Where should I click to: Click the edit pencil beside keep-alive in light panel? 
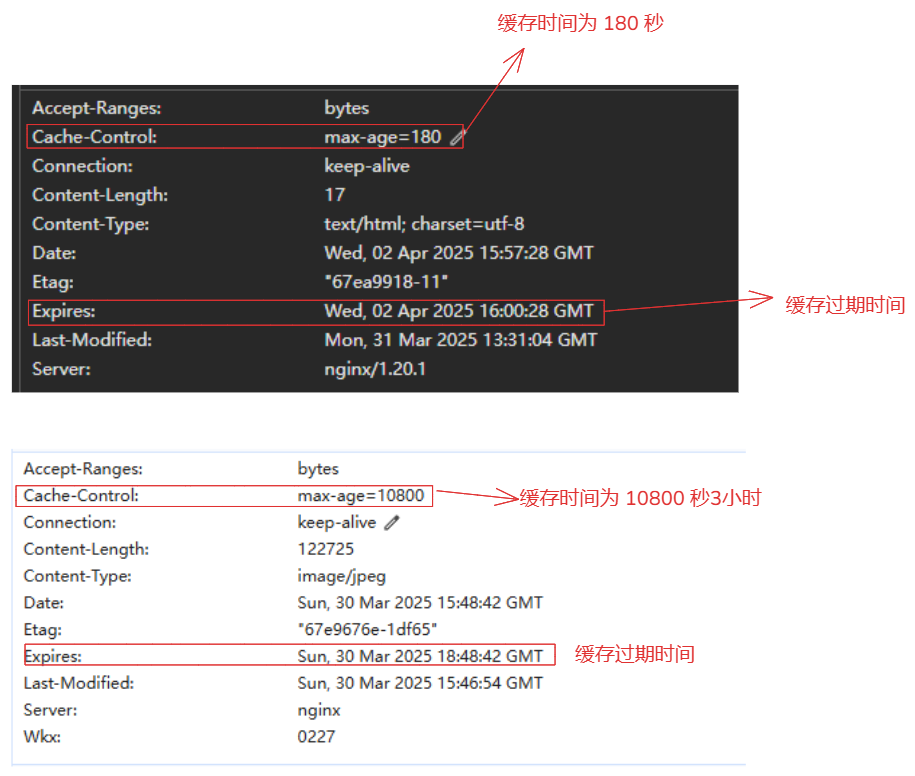pos(392,523)
